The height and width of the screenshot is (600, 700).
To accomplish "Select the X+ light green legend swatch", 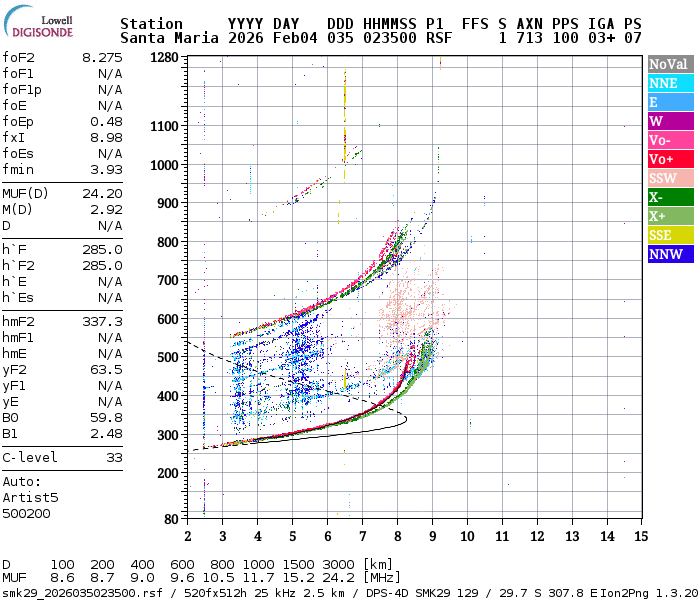I will [671, 216].
